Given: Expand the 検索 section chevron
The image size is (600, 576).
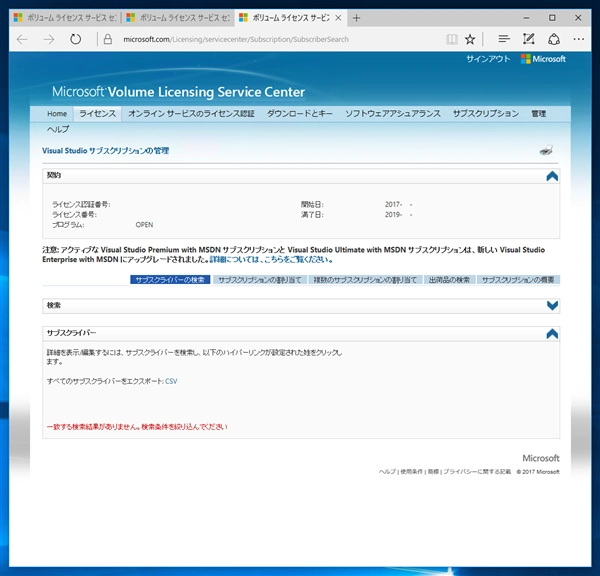Looking at the screenshot, I should click(x=552, y=305).
